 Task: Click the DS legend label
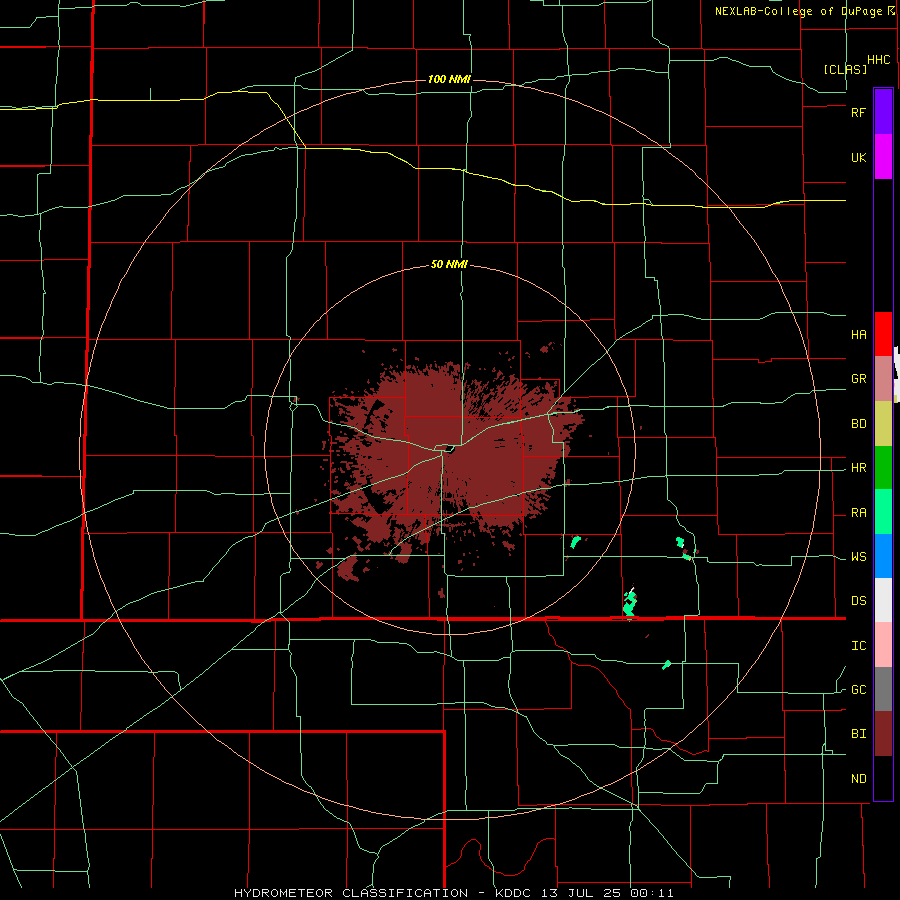(x=858, y=601)
